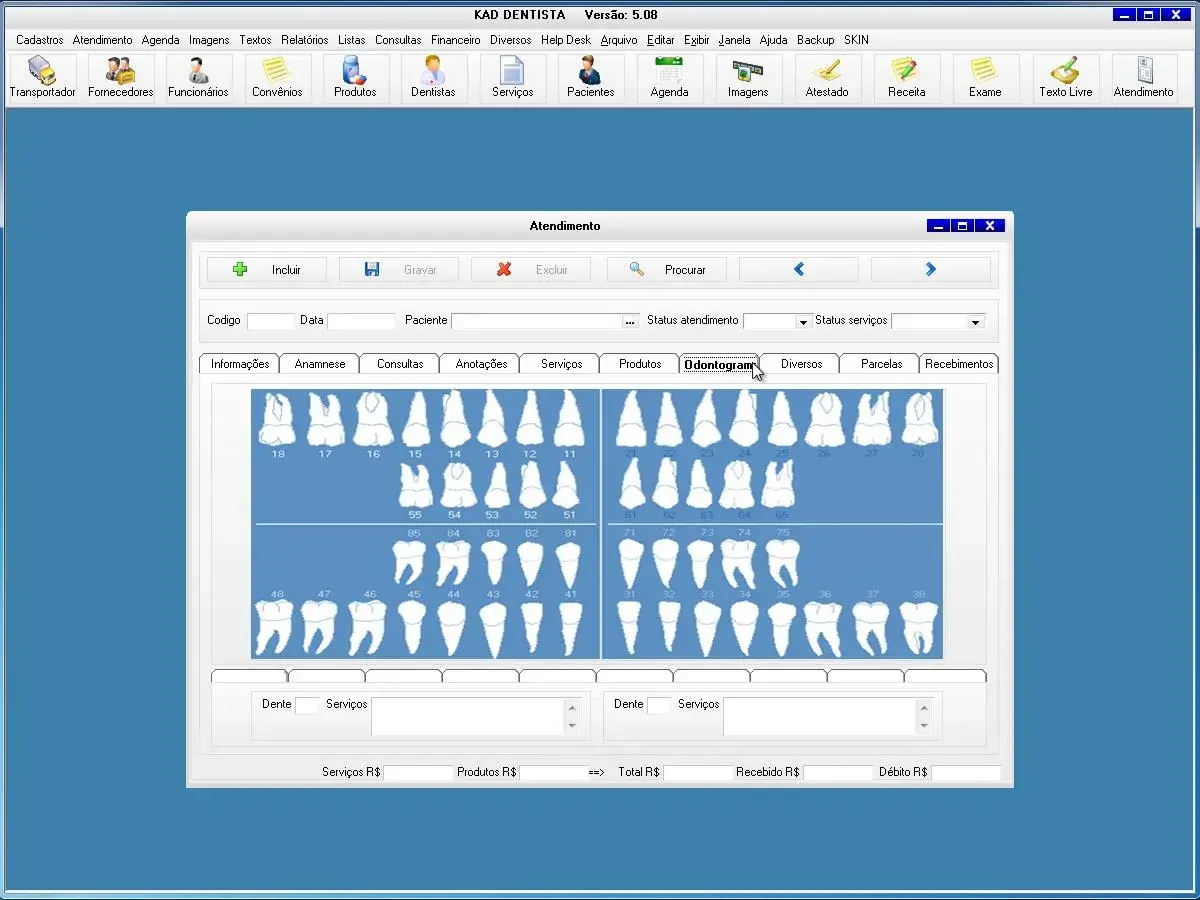
Task: Expand the Status atendimento dropdown
Action: click(x=802, y=322)
